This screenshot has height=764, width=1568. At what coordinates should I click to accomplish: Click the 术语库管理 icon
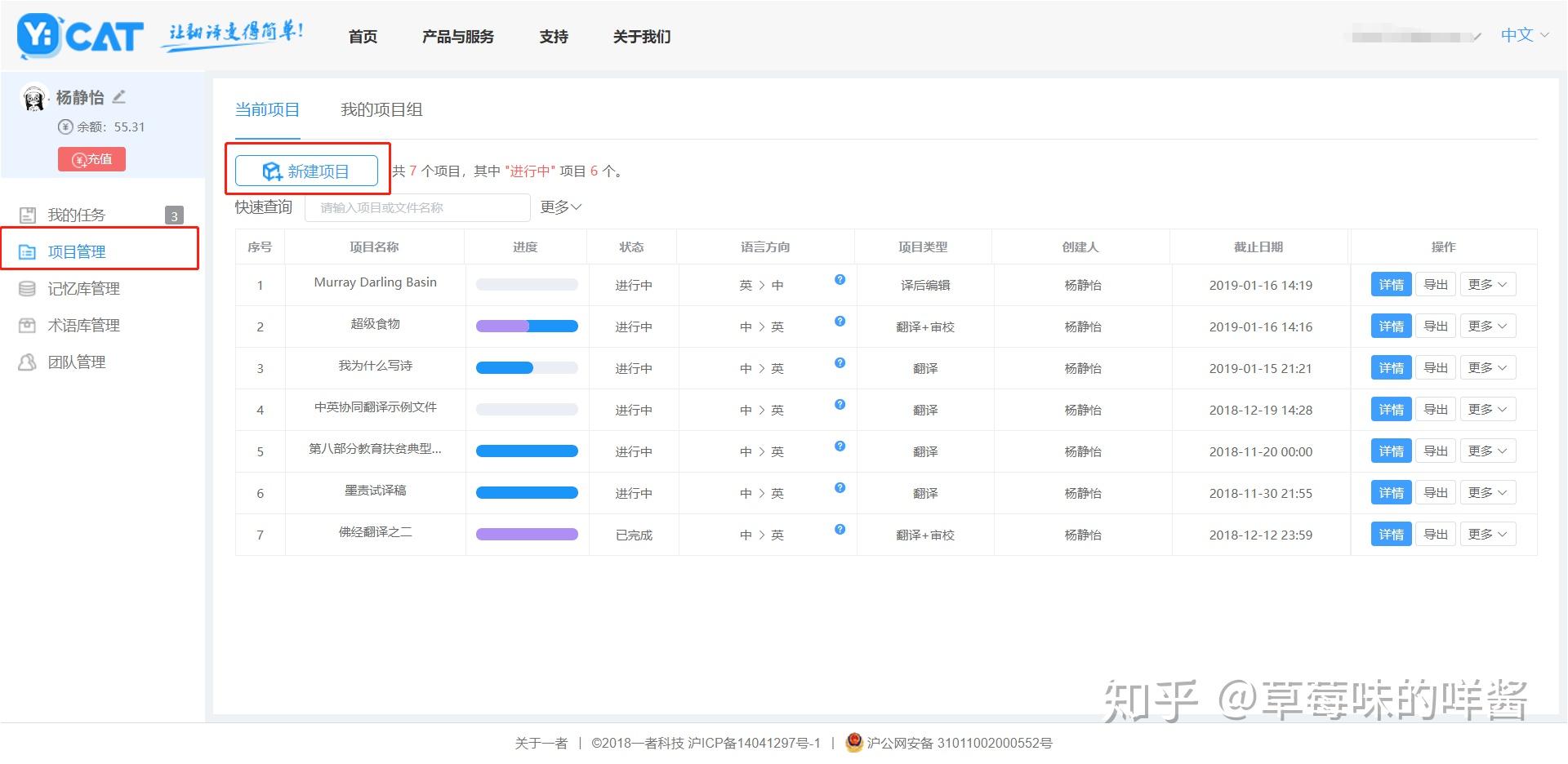tap(29, 325)
